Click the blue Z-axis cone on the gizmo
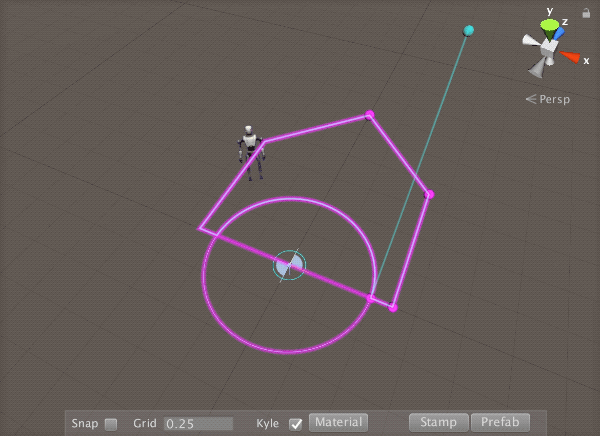 [x=560, y=32]
